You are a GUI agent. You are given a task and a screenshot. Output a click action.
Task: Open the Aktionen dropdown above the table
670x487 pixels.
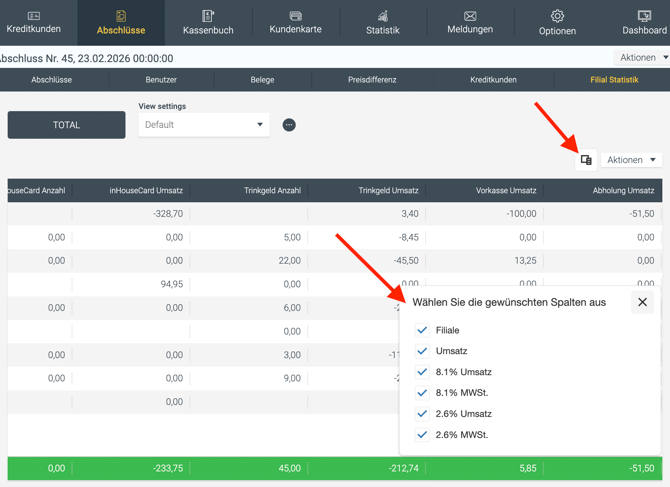632,160
